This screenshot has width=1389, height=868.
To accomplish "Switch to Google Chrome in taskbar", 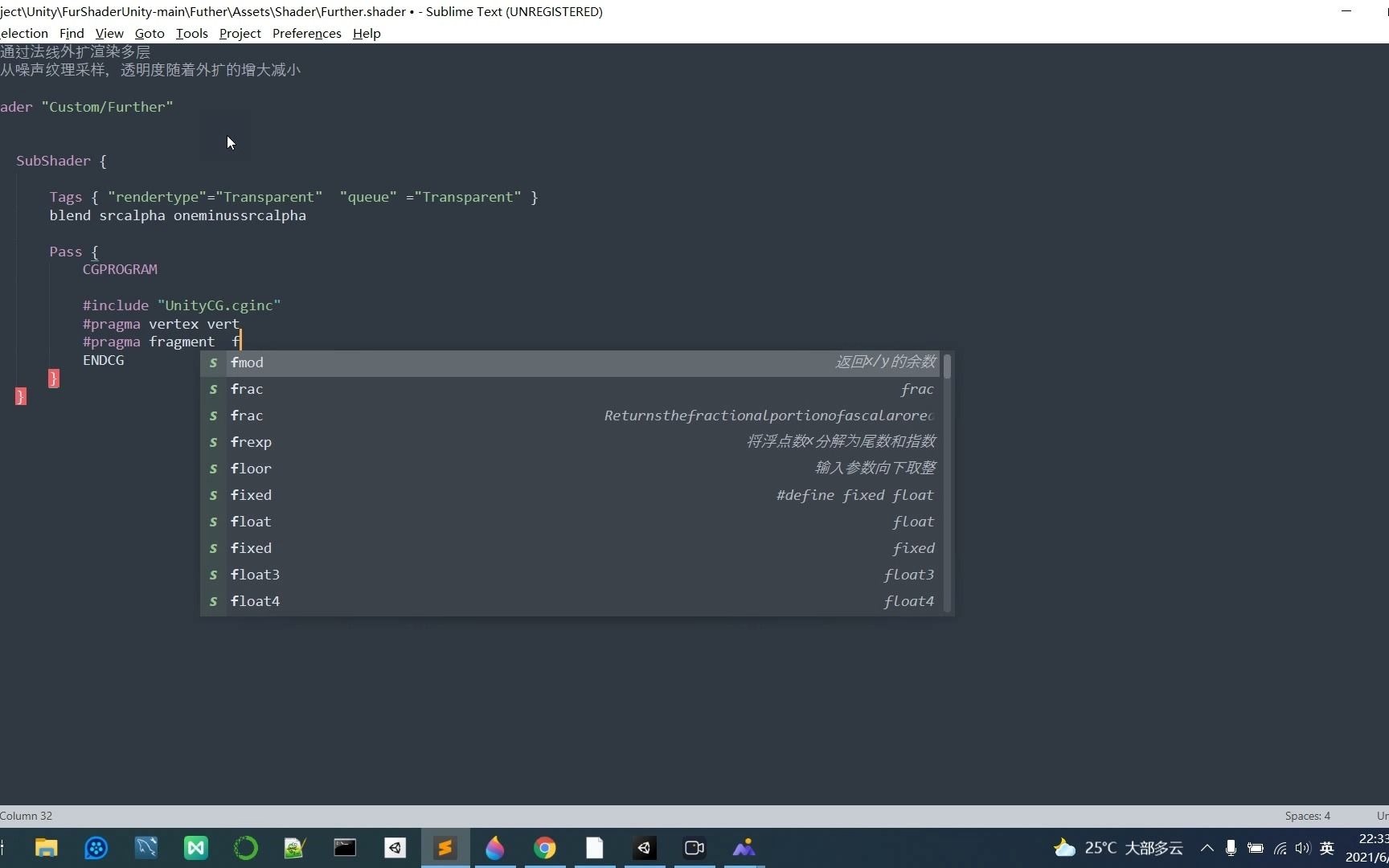I will point(544,848).
